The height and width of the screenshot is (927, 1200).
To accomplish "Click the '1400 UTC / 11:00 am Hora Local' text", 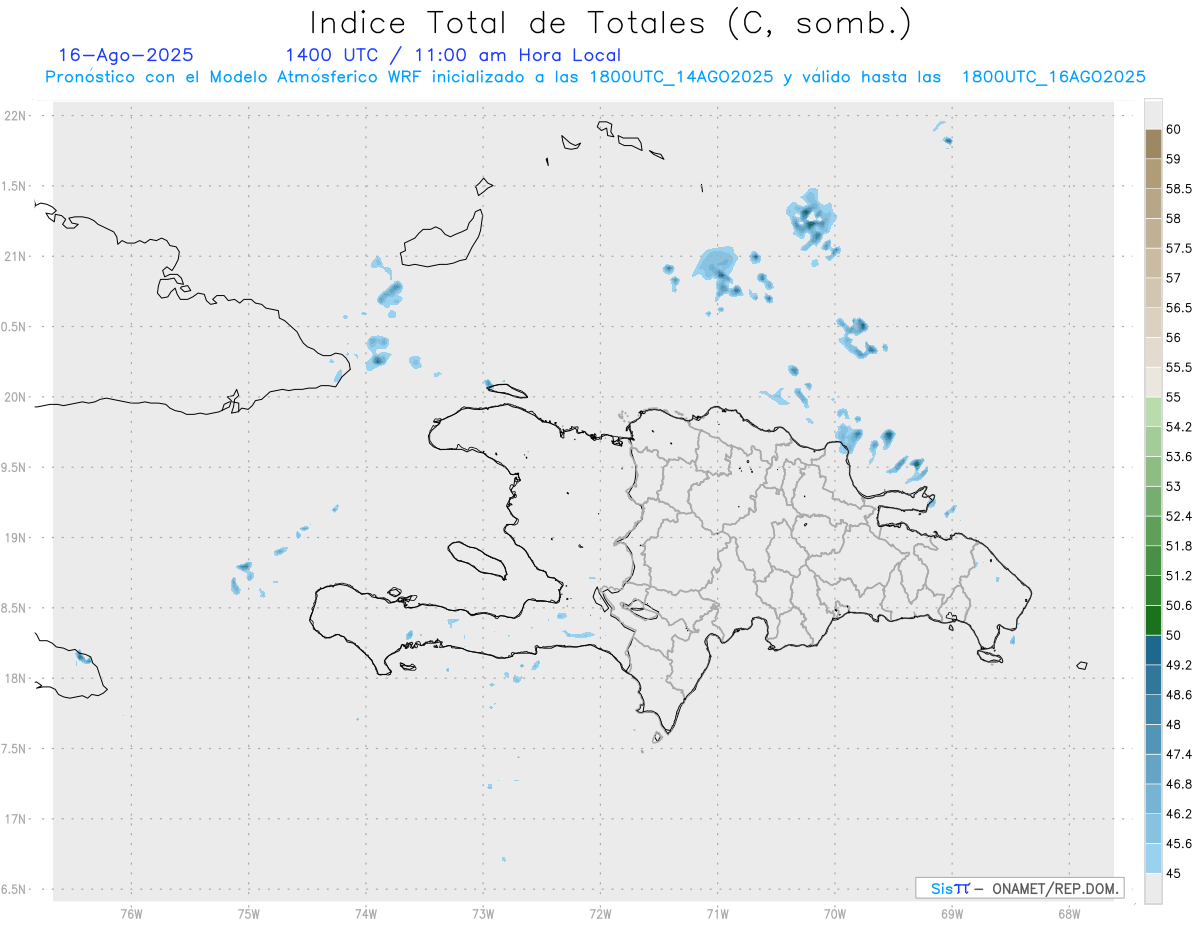I will [x=453, y=55].
